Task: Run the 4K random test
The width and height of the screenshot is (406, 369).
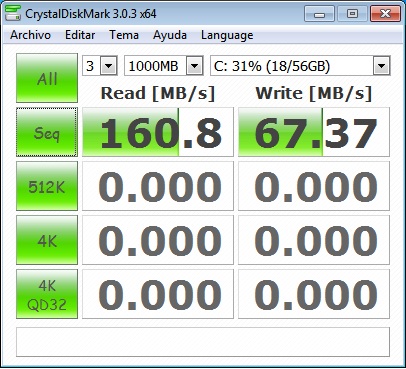Action: point(47,240)
